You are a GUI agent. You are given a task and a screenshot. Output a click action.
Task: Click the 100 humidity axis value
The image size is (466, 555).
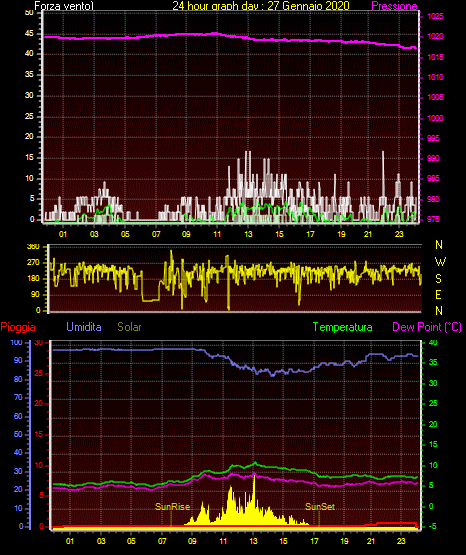coord(17,343)
